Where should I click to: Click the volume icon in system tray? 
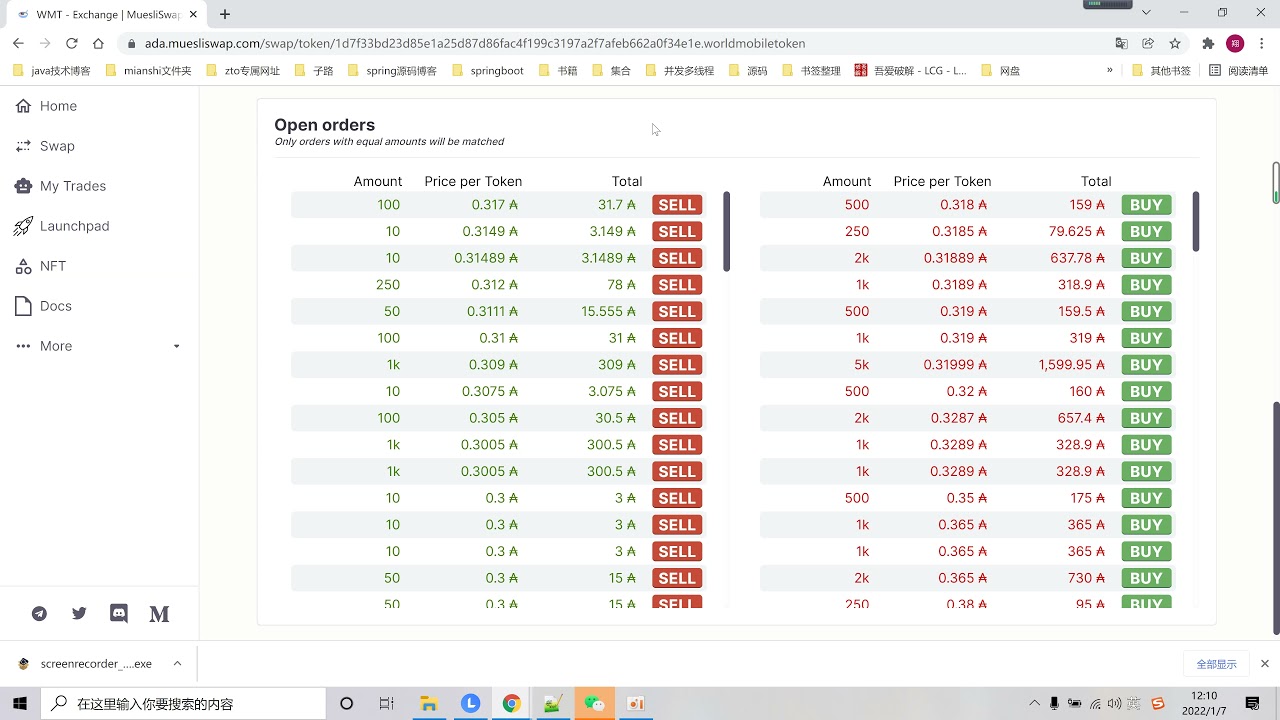[x=1115, y=703]
